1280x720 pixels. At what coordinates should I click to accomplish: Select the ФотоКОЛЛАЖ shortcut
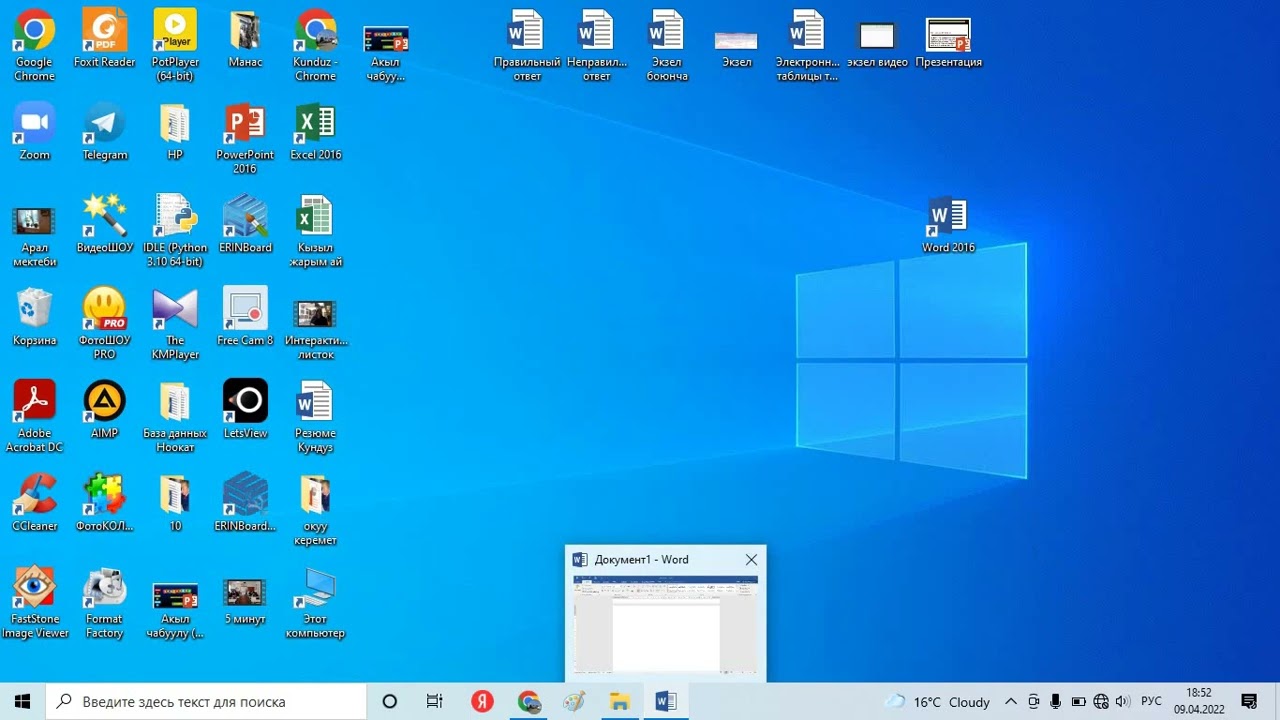coord(104,503)
